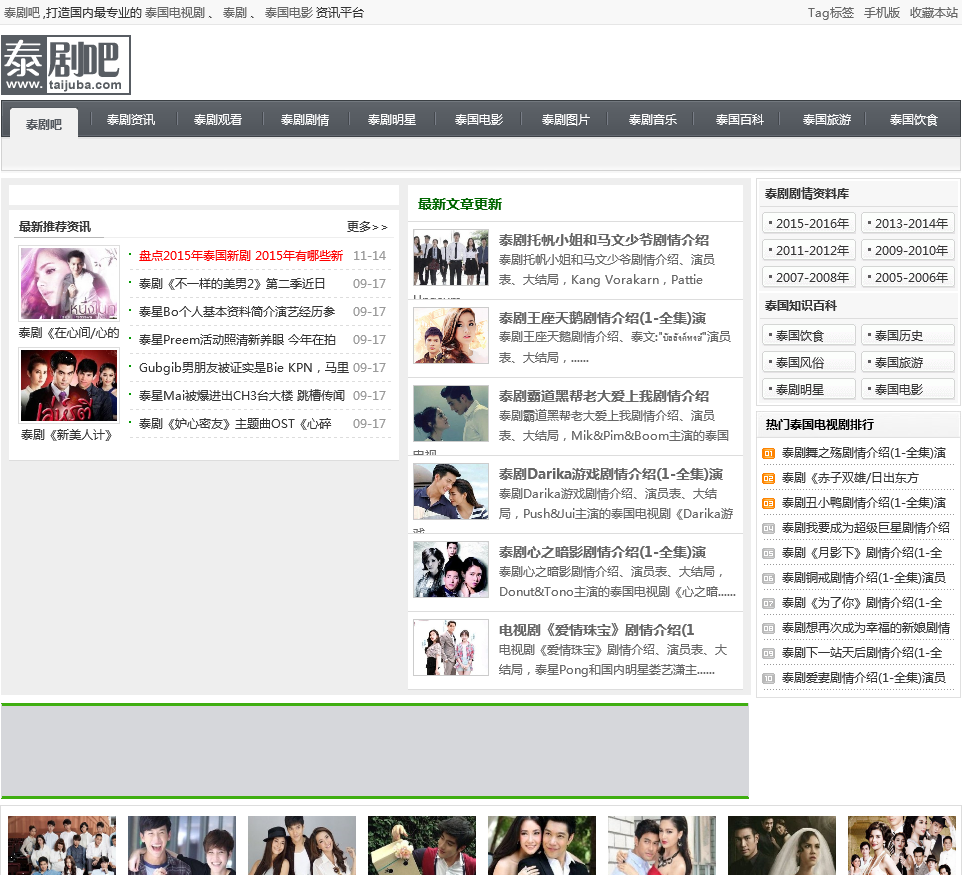The width and height of the screenshot is (962, 875).
Task: Click thumbnail for 爱情珠宝 article
Action: [x=451, y=647]
